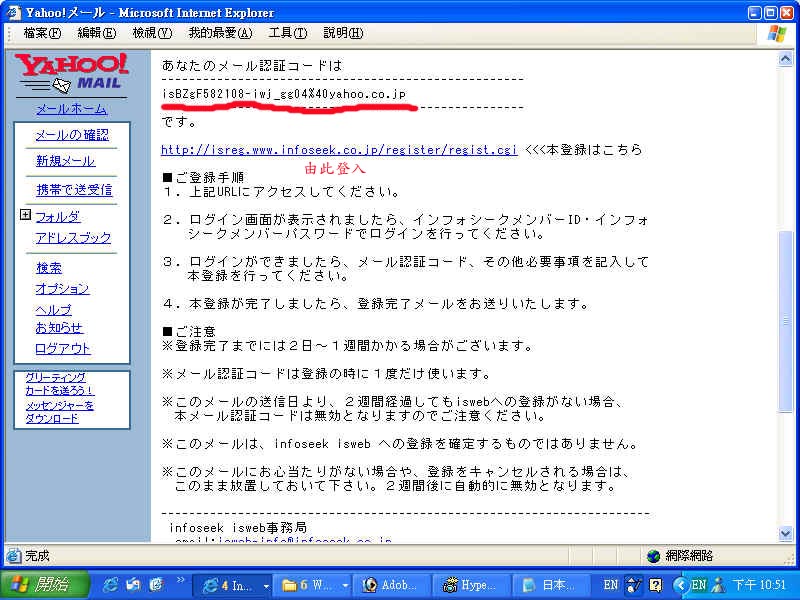
Task: Open 携帯で送受信 link
Action: [x=74, y=190]
